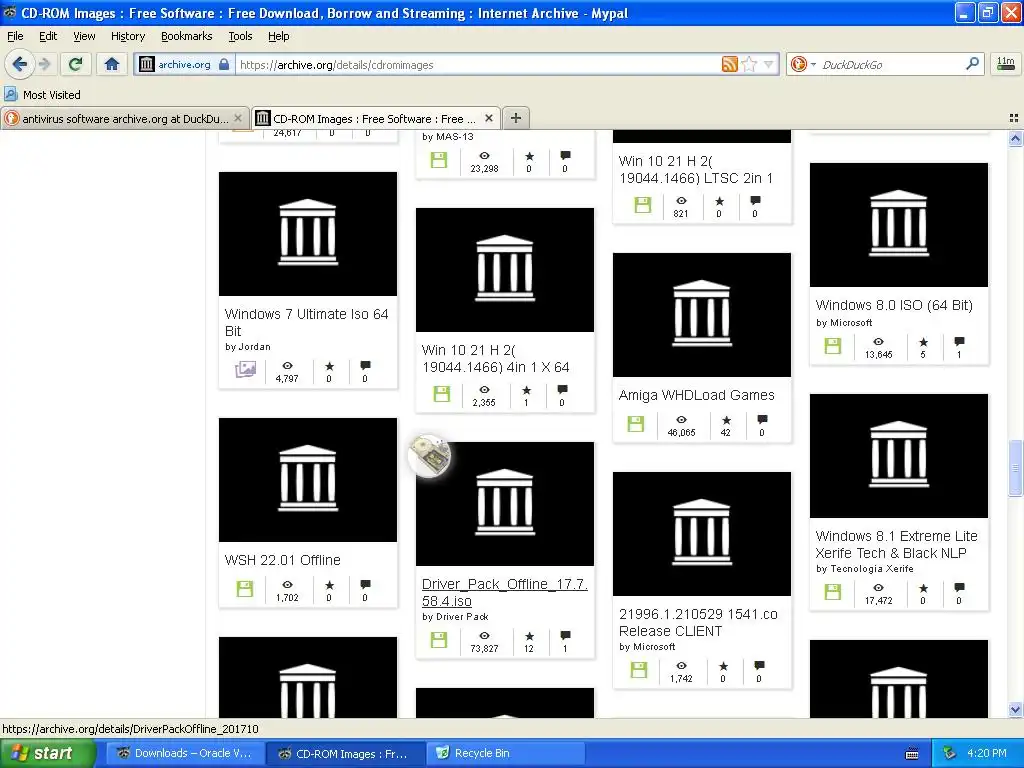The image size is (1024, 768).
Task: Open the Bookmarks menu
Action: pos(186,36)
